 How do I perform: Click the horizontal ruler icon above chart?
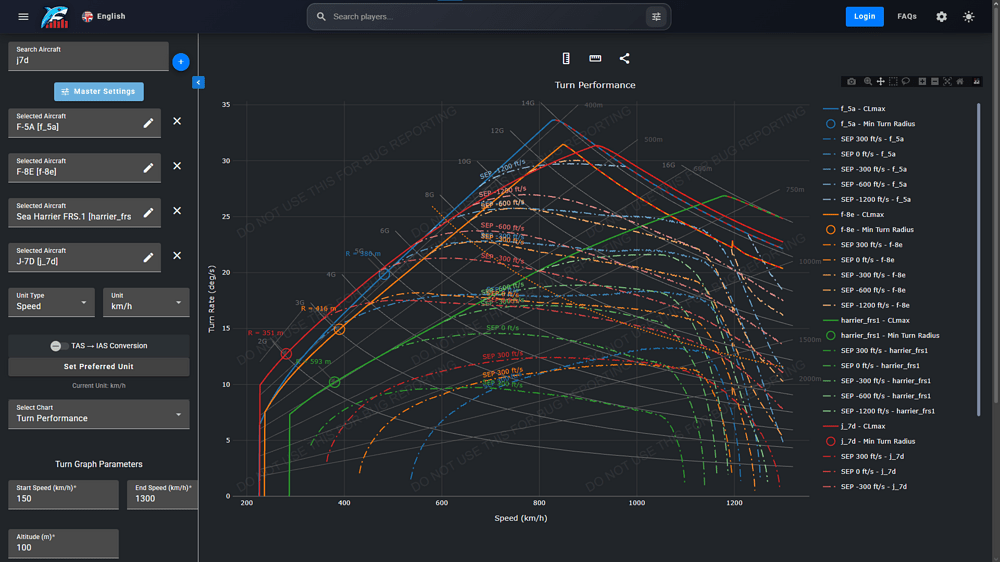tap(595, 58)
